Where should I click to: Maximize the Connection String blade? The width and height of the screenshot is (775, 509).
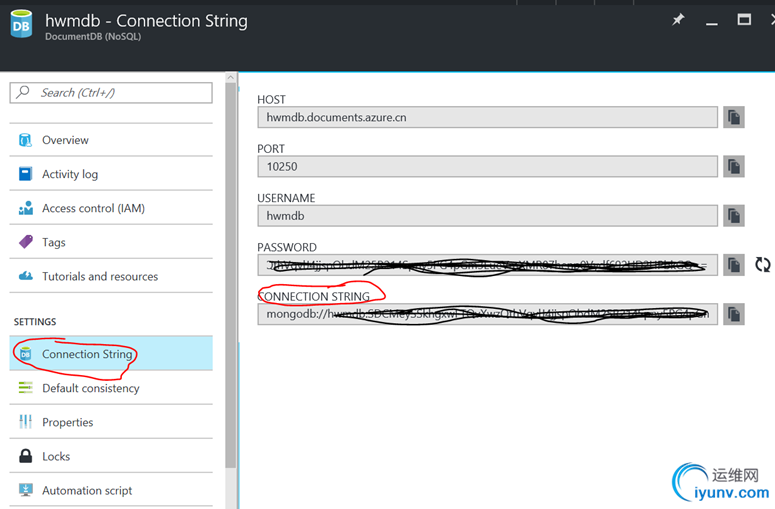tap(744, 19)
